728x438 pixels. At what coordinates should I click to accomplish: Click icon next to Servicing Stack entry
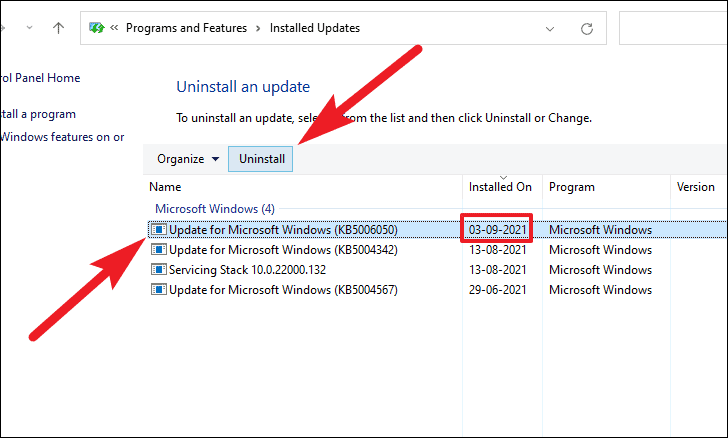coord(159,269)
